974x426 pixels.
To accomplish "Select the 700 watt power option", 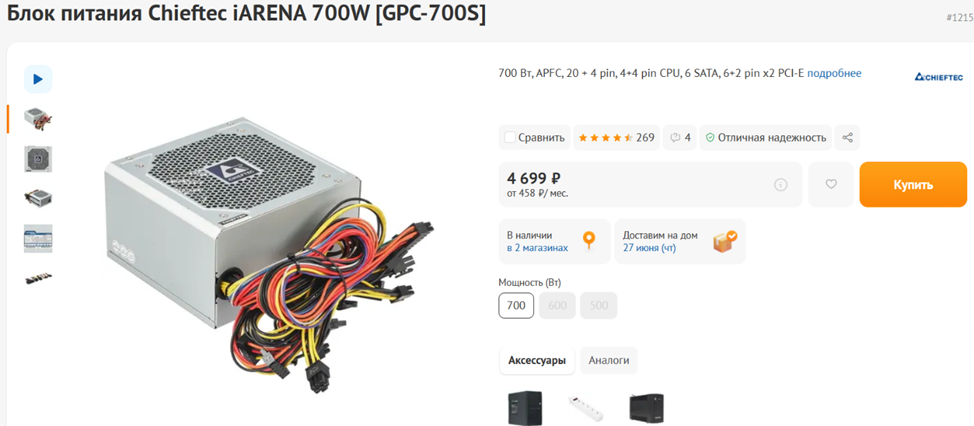I will (x=516, y=306).
